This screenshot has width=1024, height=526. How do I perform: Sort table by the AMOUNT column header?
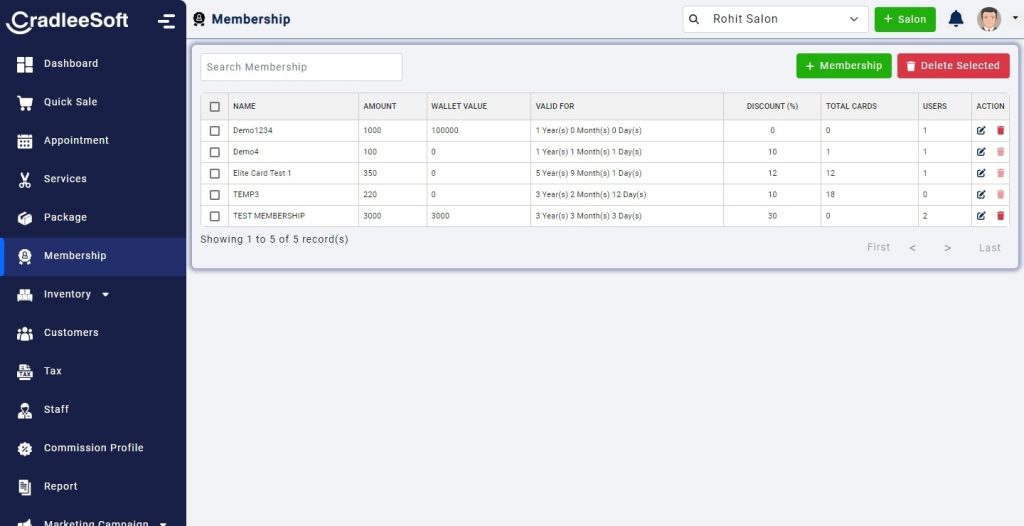pos(380,106)
